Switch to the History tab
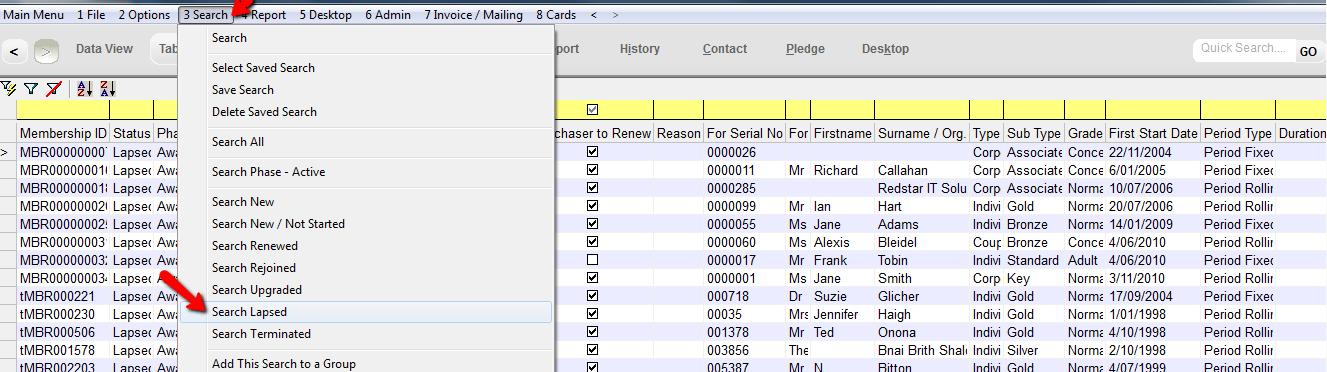This screenshot has width=1327, height=372. [x=640, y=49]
